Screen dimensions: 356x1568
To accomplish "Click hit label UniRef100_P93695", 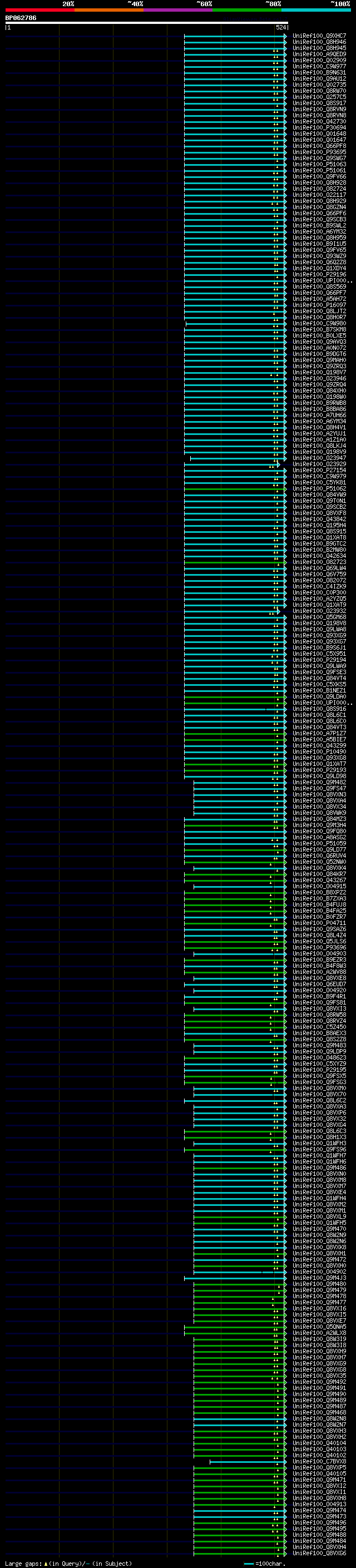I will [319, 152].
